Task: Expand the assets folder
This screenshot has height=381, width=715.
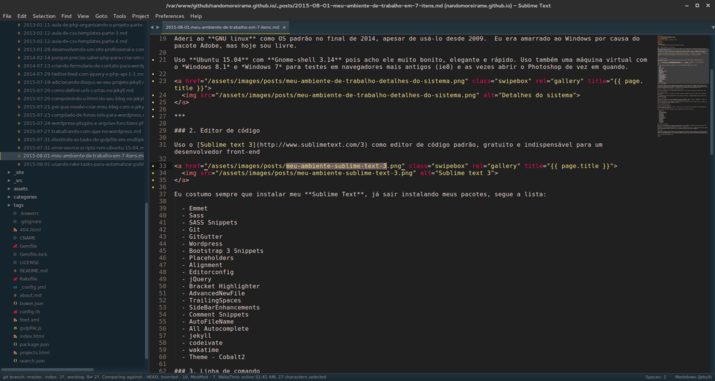Action: (x=9, y=189)
